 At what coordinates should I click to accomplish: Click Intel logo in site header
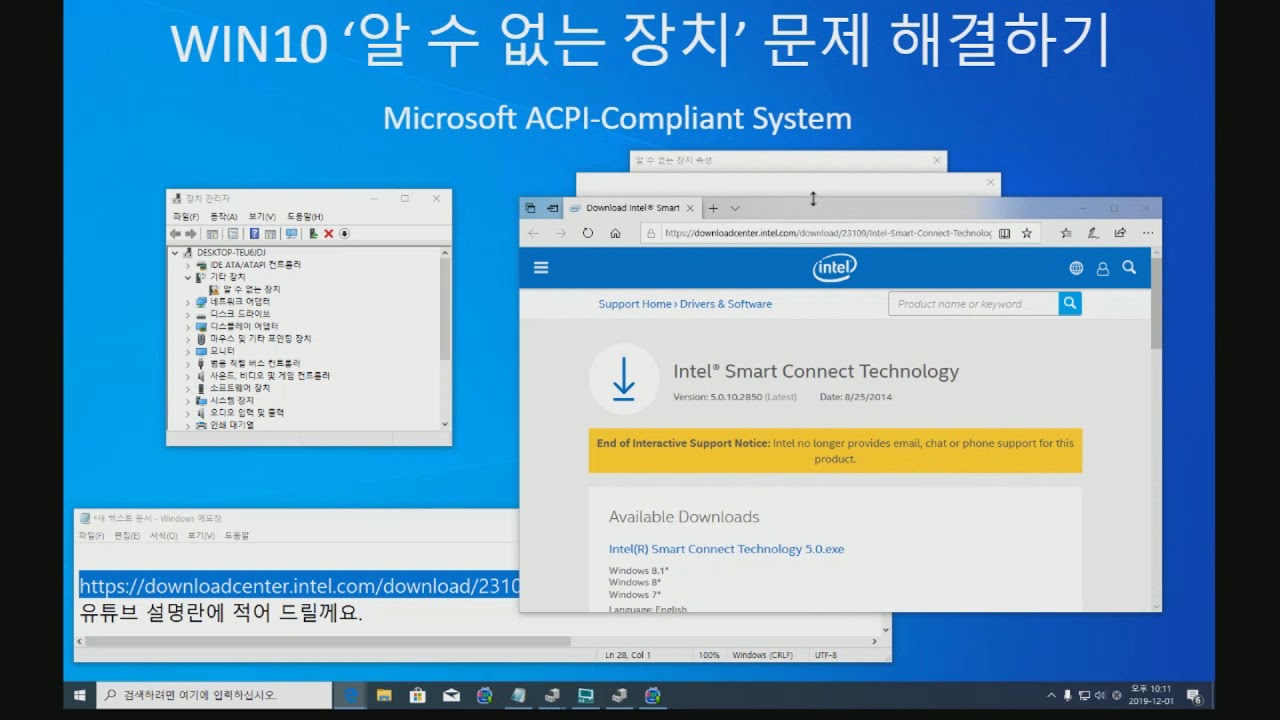[x=834, y=268]
